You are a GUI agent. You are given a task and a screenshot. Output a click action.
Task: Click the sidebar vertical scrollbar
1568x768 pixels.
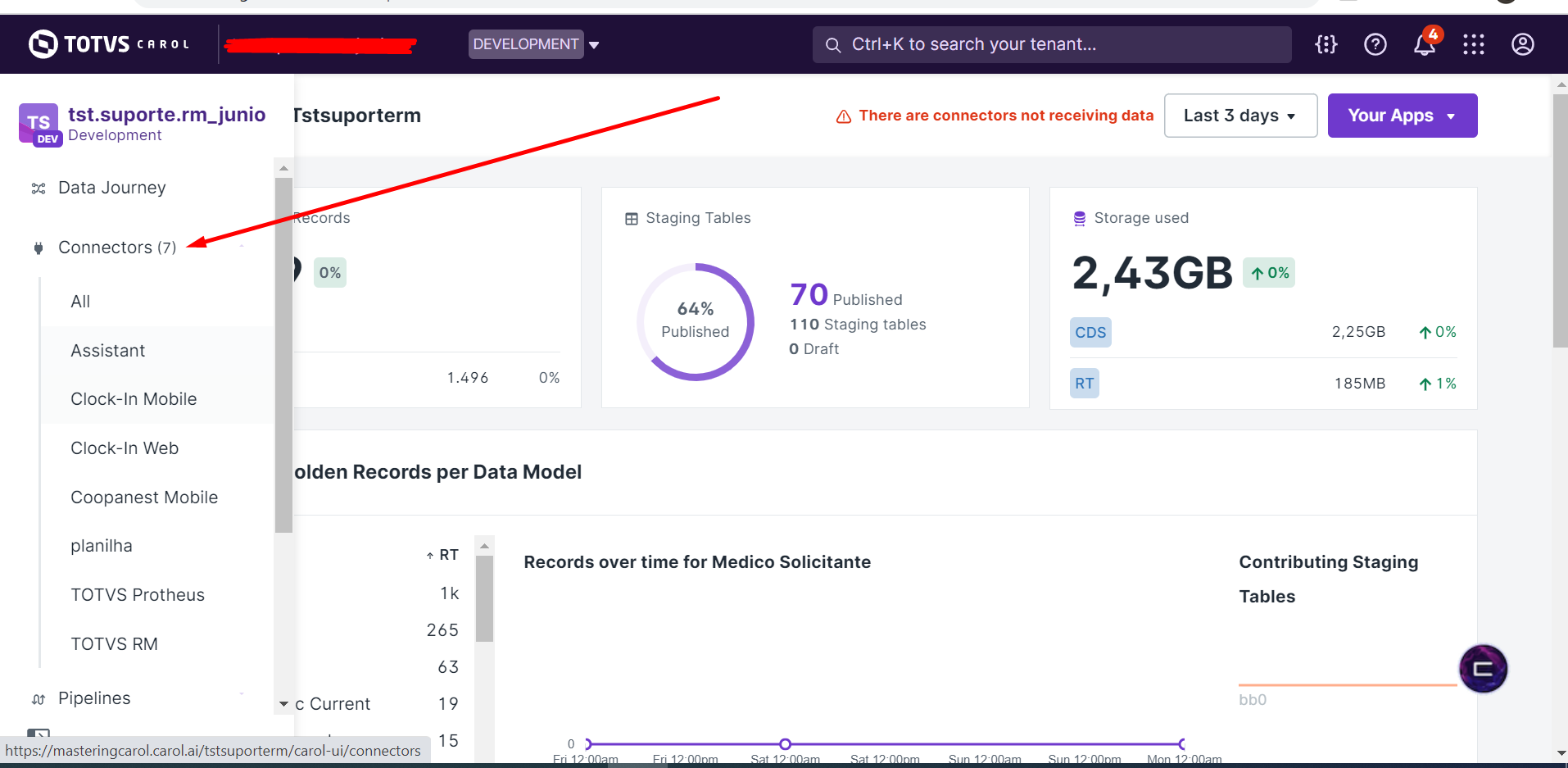point(283,352)
